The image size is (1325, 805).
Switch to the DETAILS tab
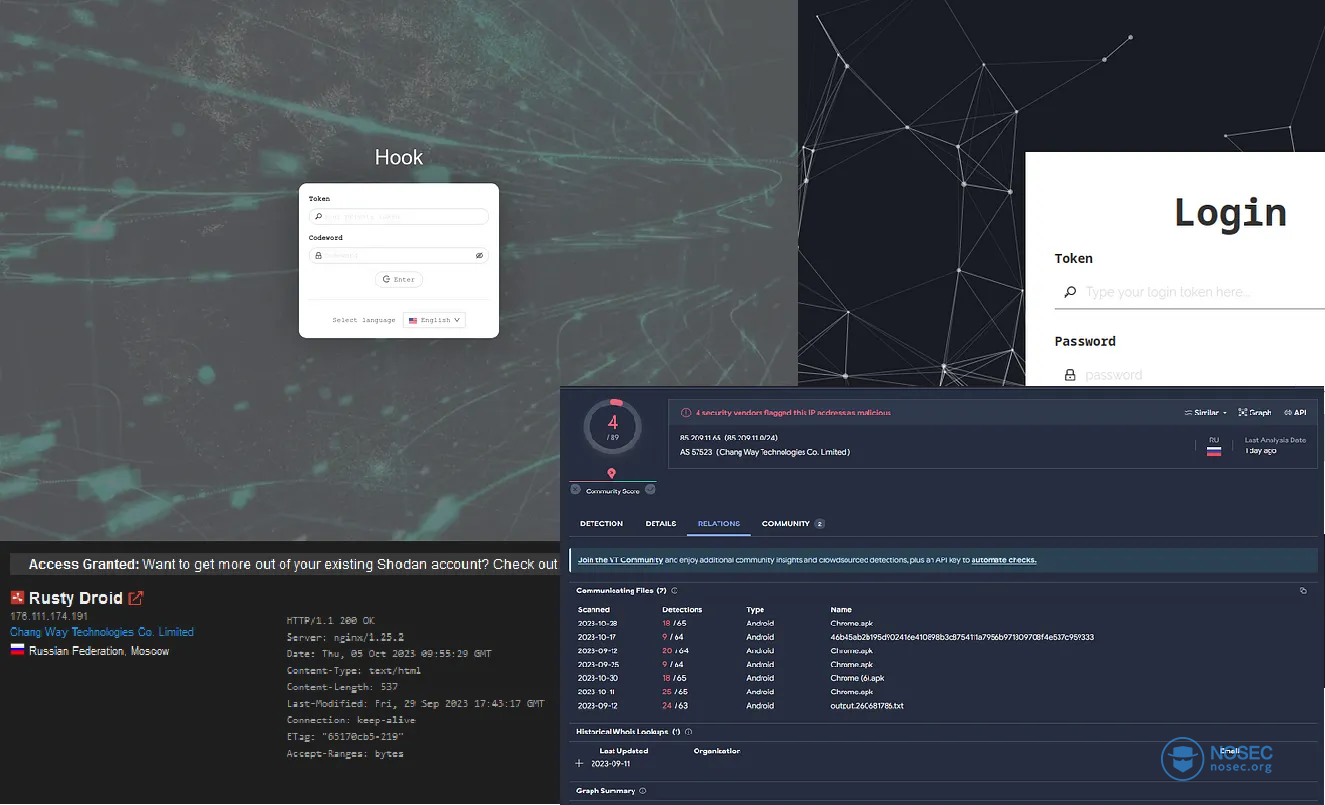(661, 524)
